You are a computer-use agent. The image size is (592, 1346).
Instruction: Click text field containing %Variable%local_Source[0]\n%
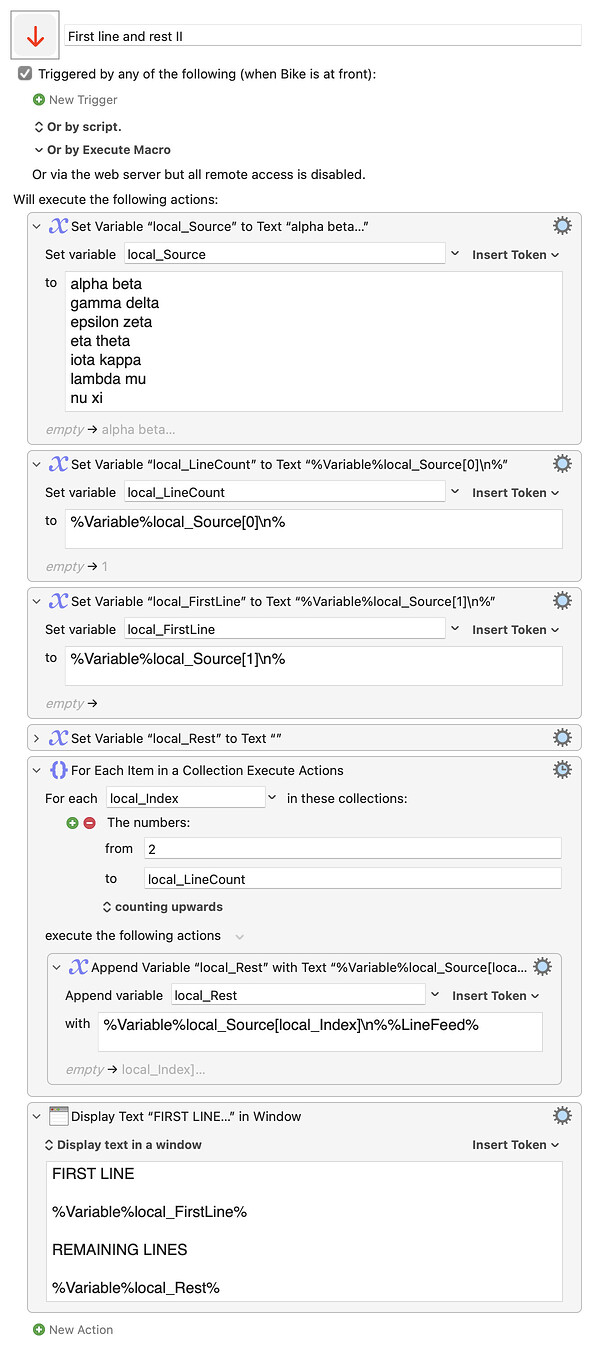314,529
